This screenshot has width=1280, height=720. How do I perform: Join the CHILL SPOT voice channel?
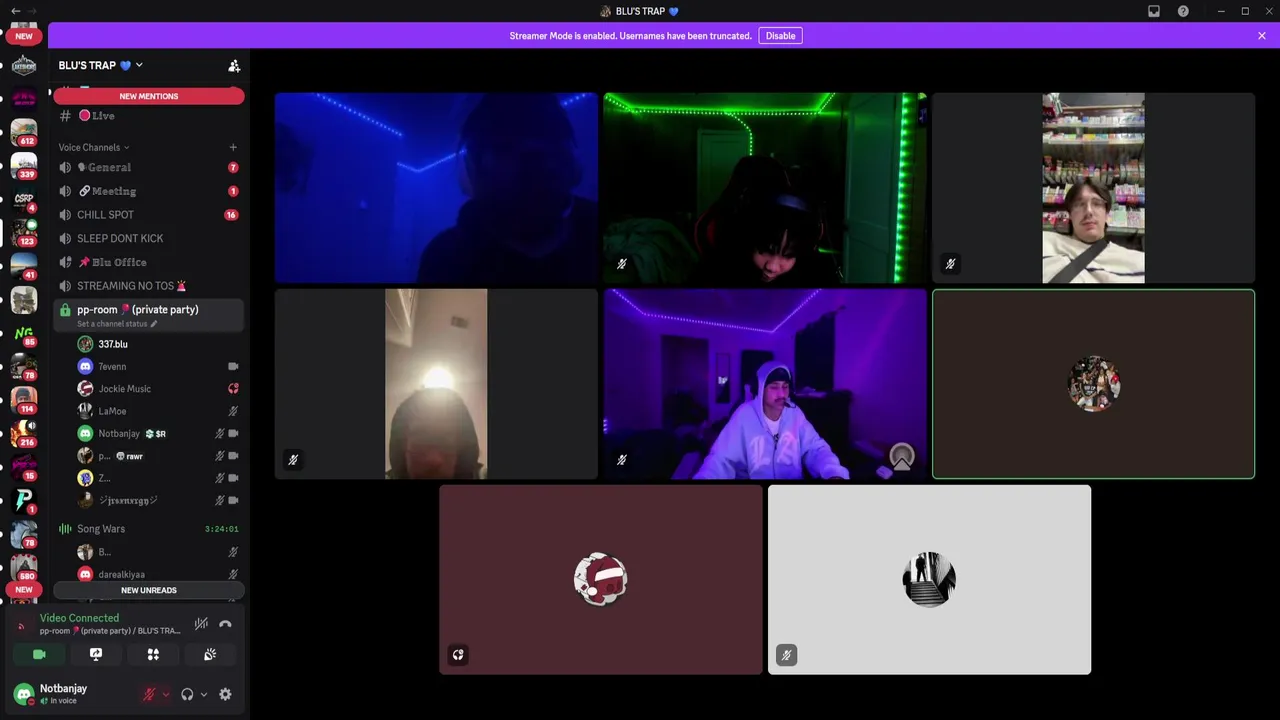coord(148,215)
